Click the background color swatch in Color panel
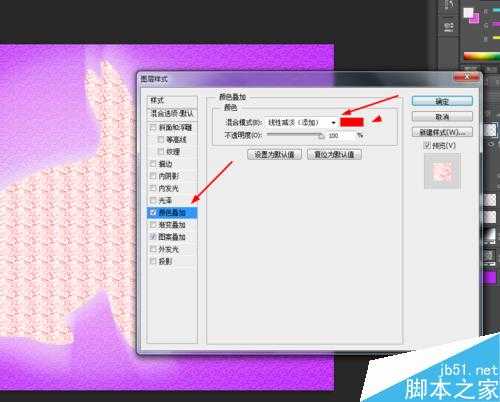 click(x=475, y=19)
